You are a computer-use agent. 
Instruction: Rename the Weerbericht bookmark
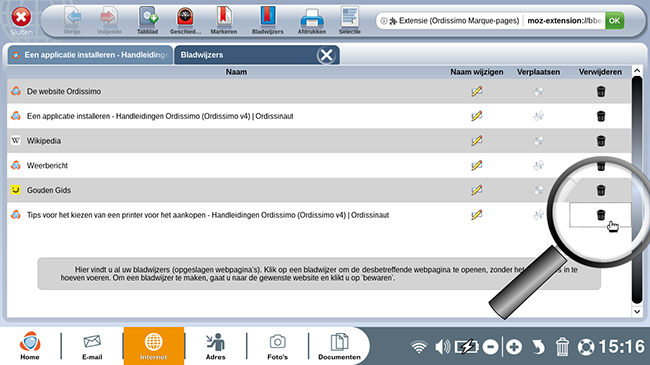[477, 165]
